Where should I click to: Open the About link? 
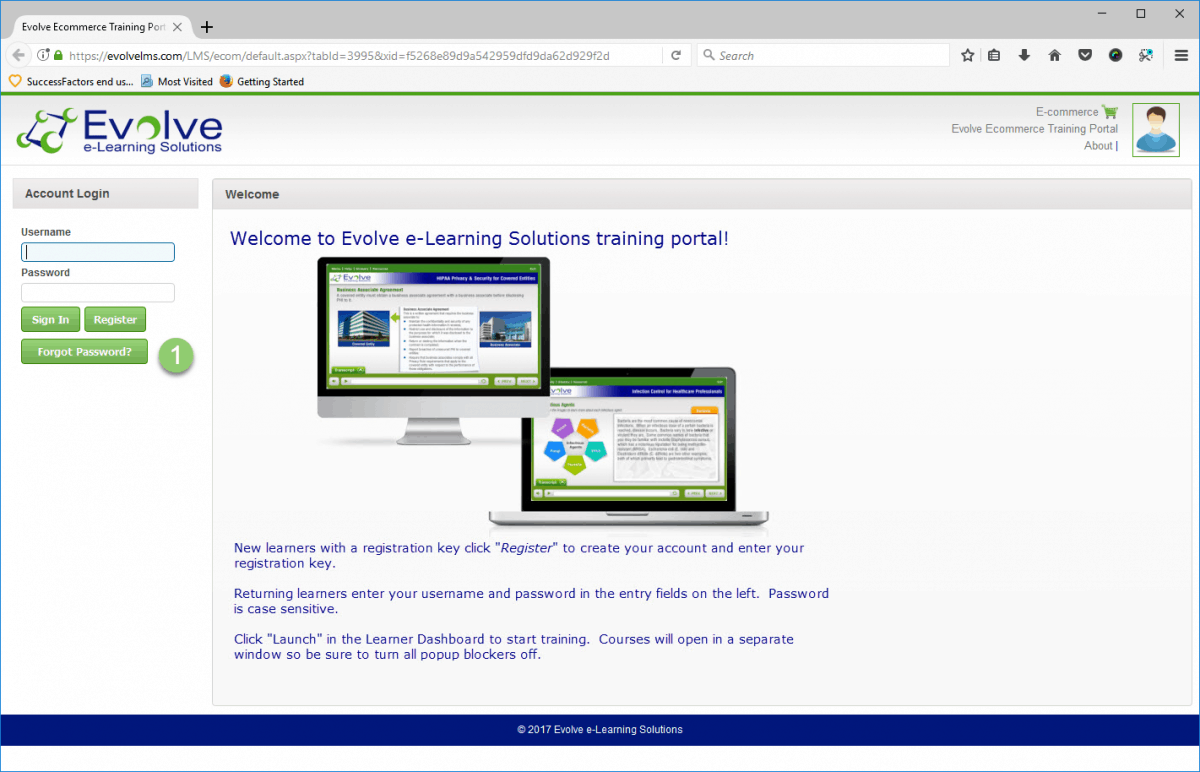click(1098, 145)
